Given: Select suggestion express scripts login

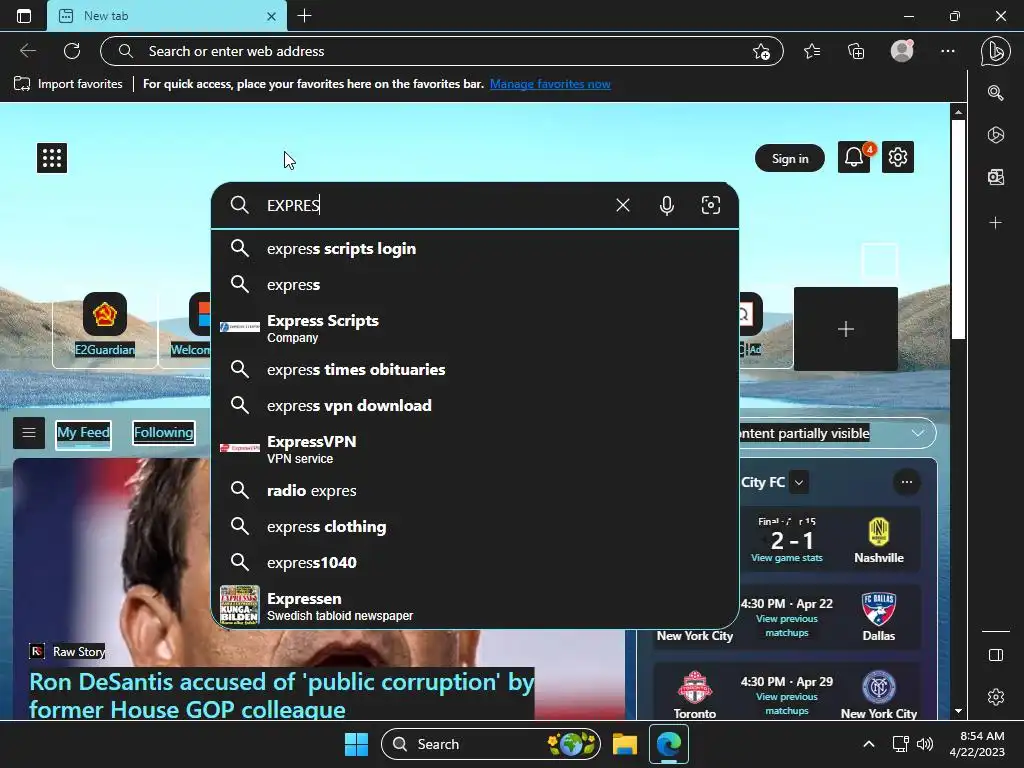Looking at the screenshot, I should click(475, 249).
